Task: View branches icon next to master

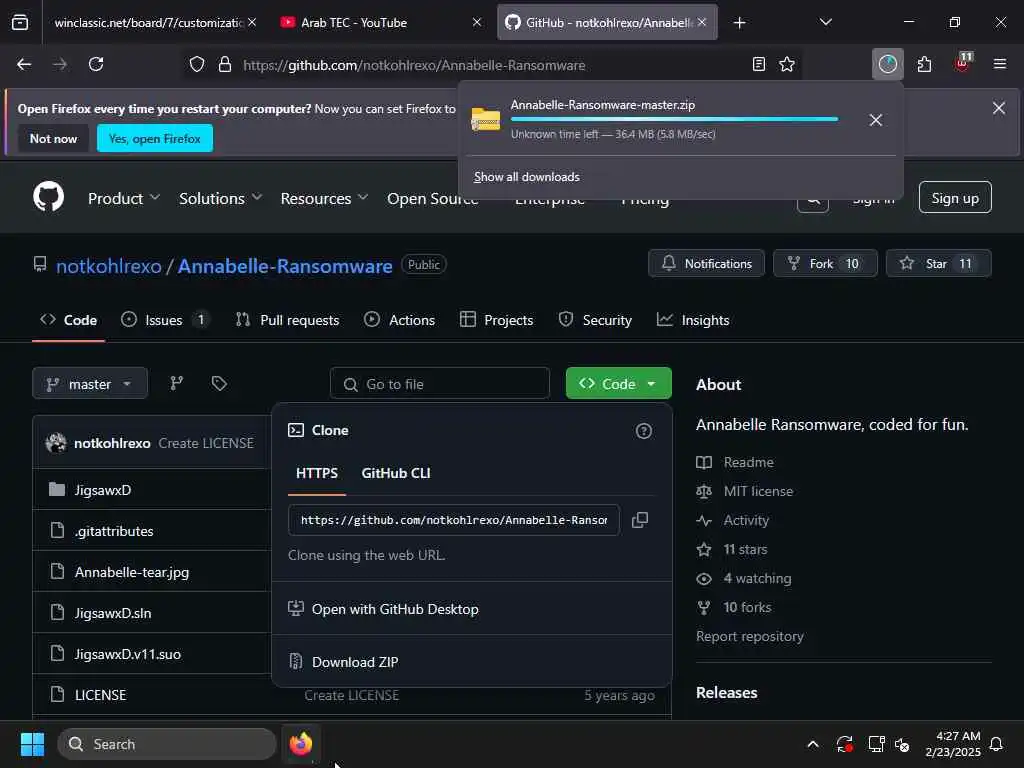Action: pyautogui.click(x=176, y=383)
